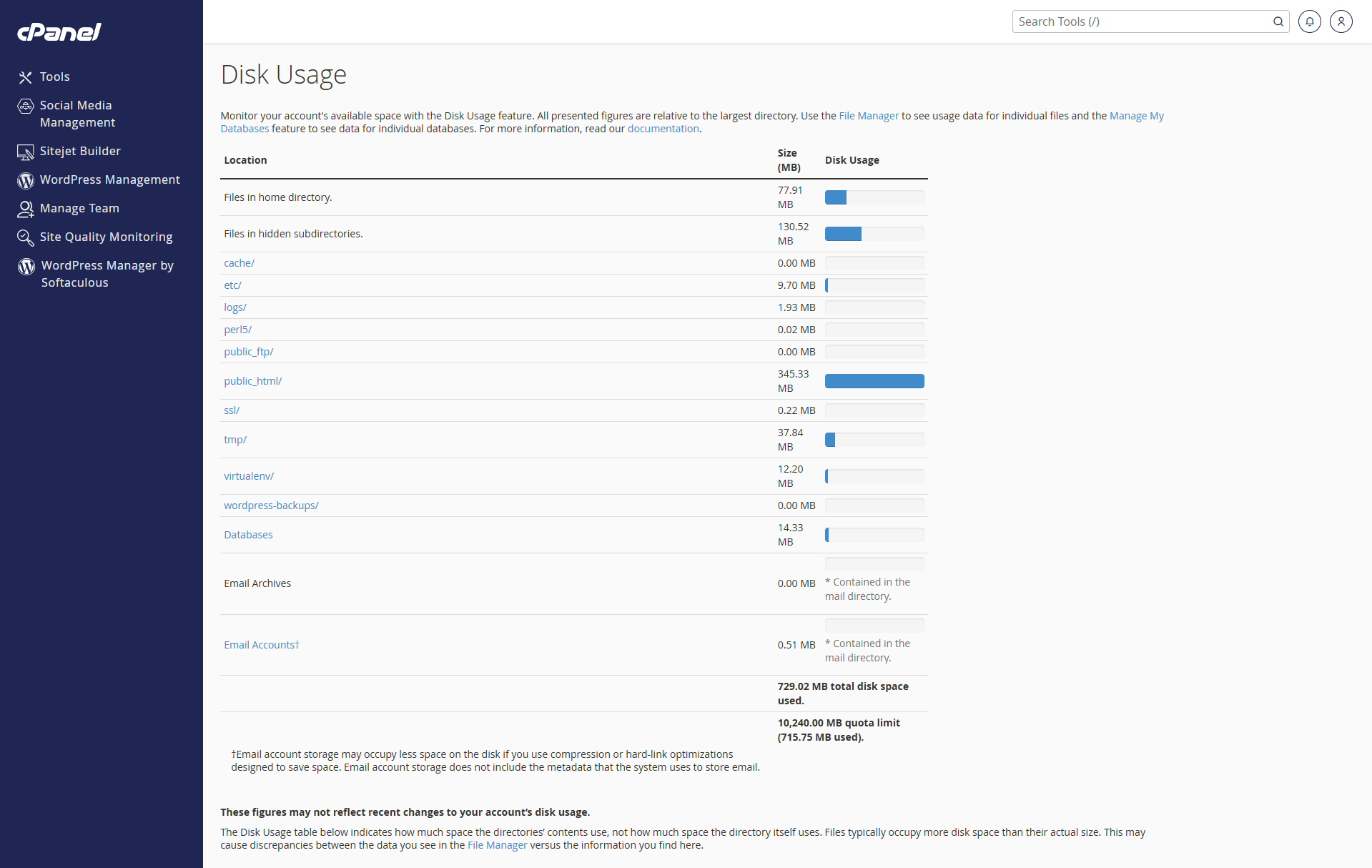Click the hidden subdirectories usage bar
Screen dimensions: 1372x868
coord(874,234)
